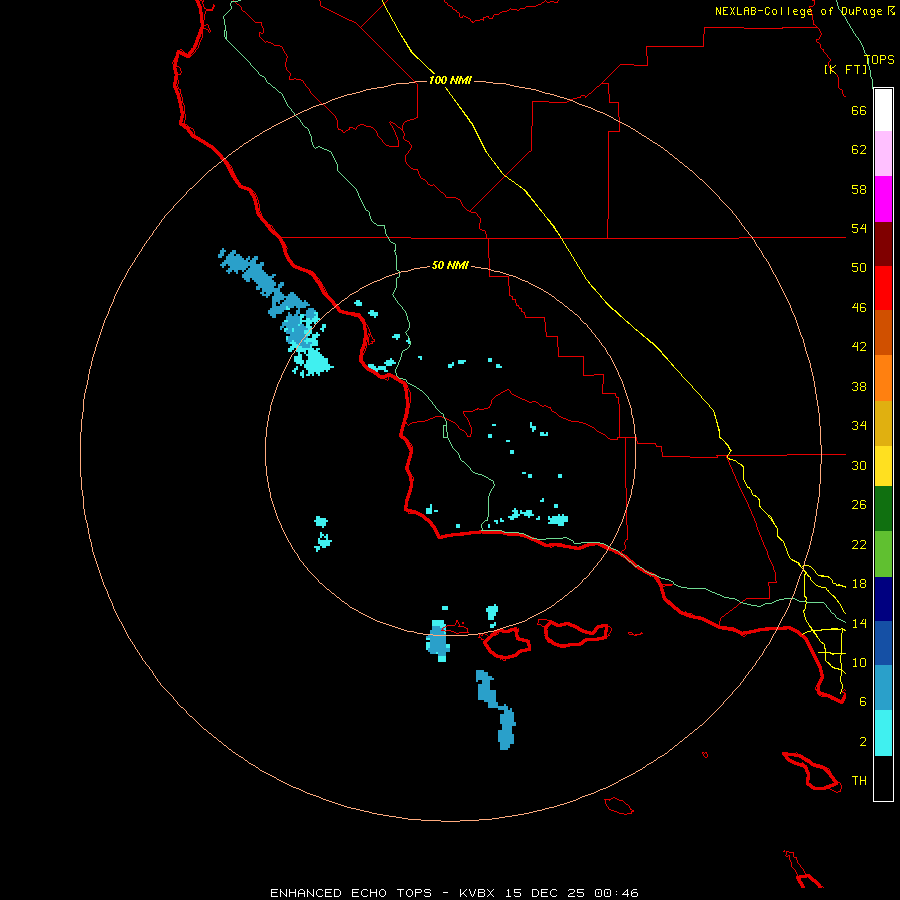Select the legend value 54

tap(859, 228)
